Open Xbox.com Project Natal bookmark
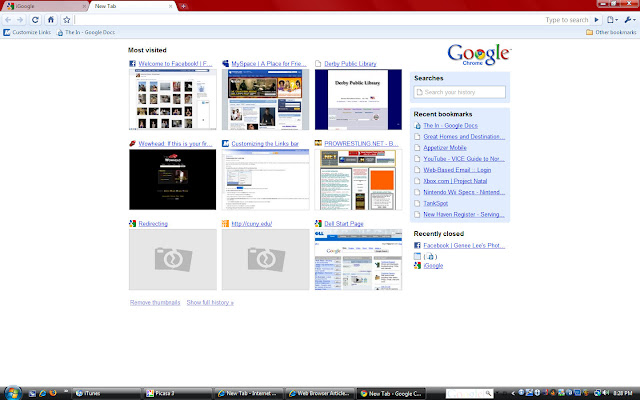This screenshot has height=400, width=640. [x=455, y=181]
